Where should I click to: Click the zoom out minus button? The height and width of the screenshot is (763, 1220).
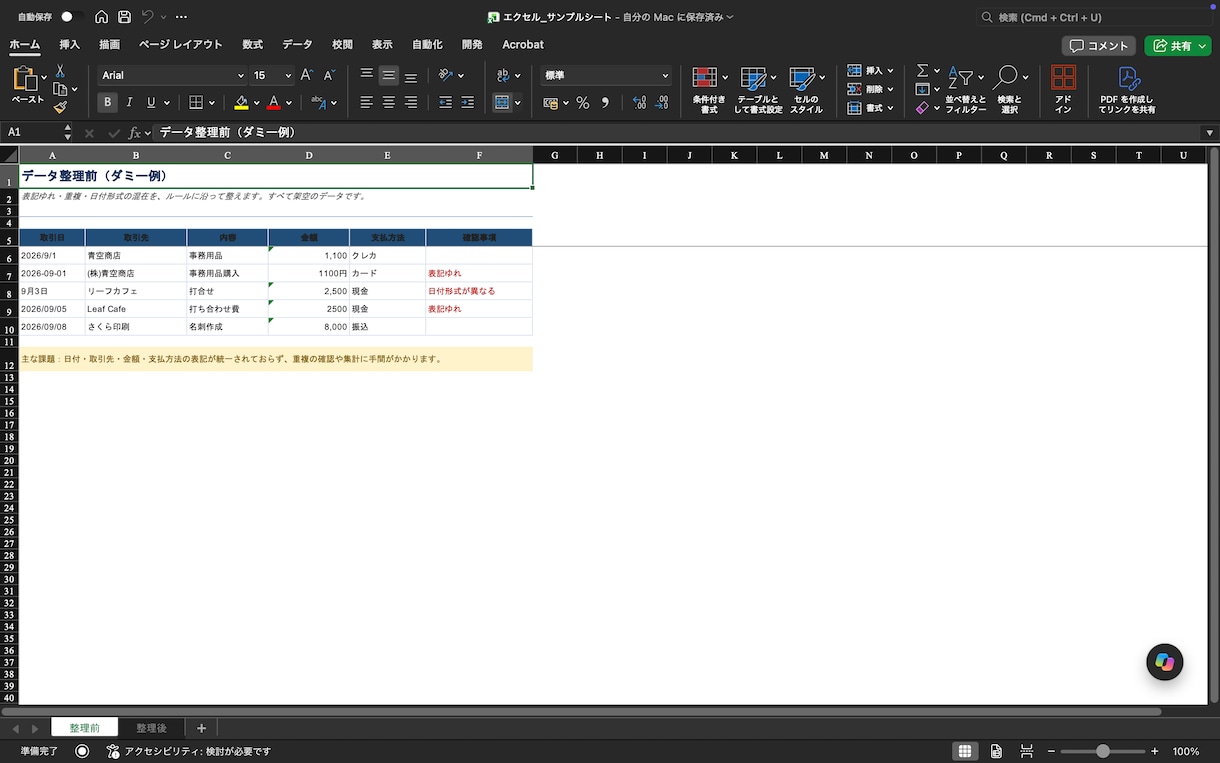(x=1051, y=751)
